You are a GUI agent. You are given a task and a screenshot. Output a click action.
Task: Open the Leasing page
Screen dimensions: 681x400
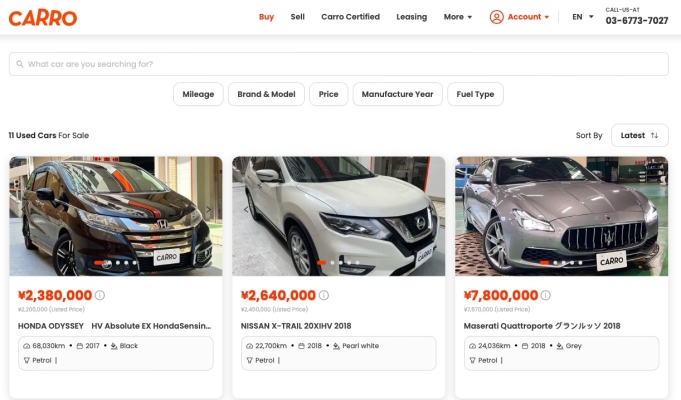[411, 17]
